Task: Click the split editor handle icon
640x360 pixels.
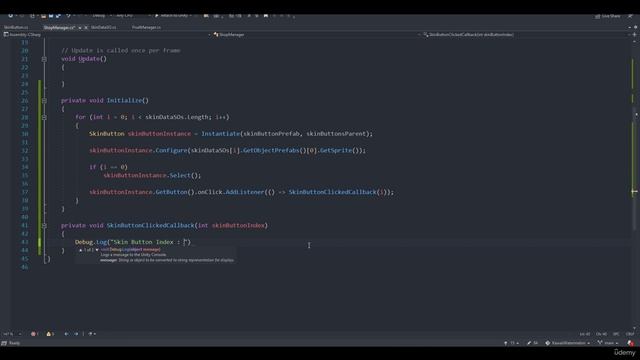Action: coord(634,35)
